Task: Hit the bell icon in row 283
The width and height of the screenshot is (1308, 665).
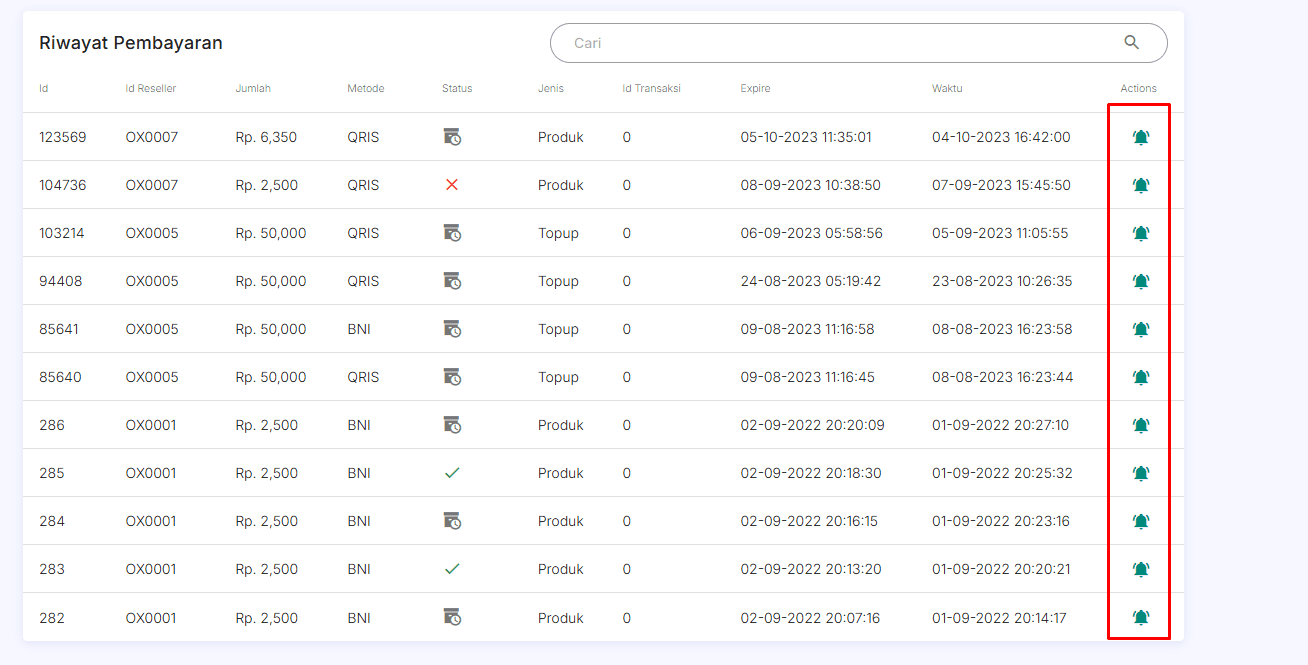Action: coord(1140,569)
